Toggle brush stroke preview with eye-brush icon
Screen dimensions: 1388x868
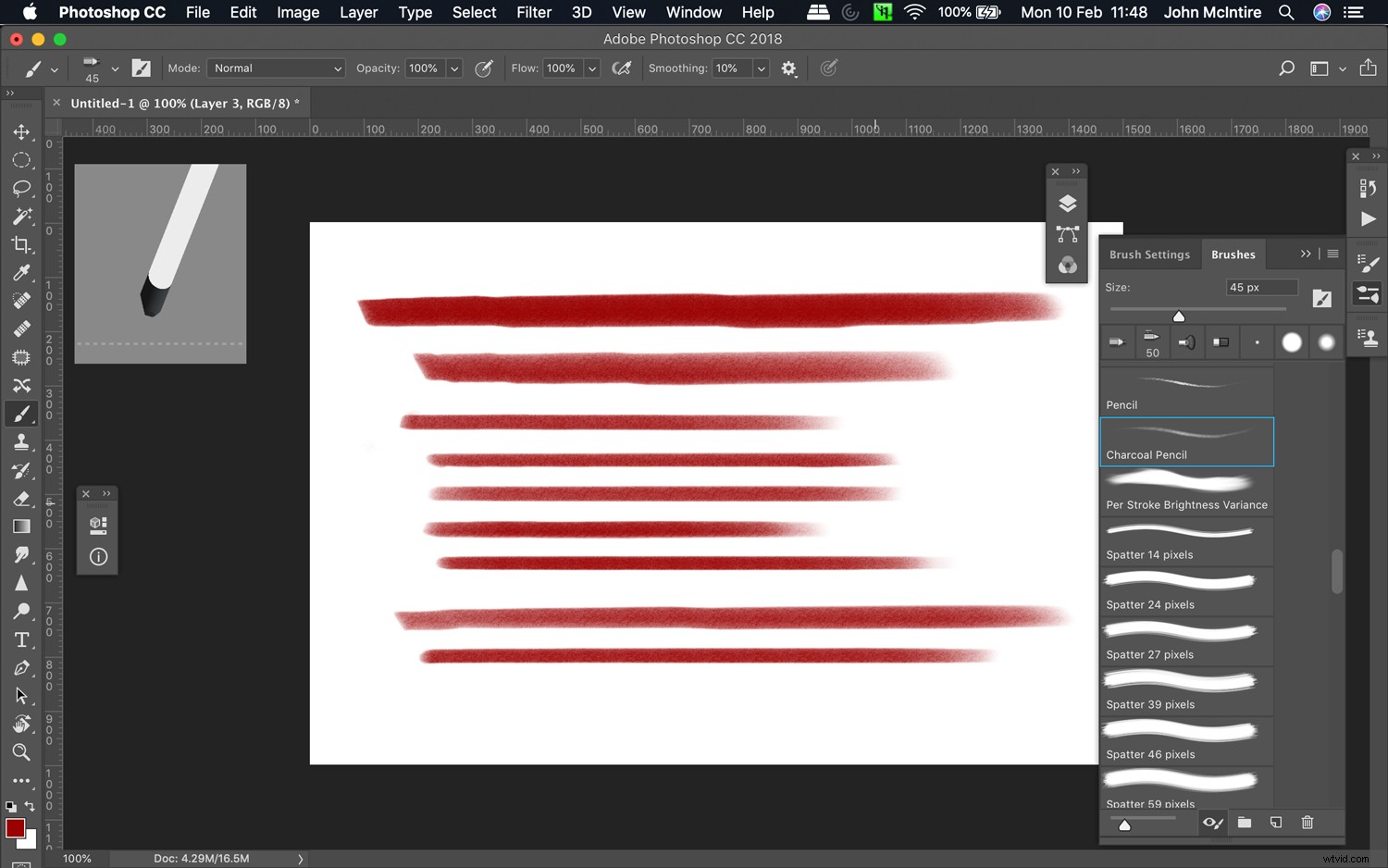(x=1212, y=823)
